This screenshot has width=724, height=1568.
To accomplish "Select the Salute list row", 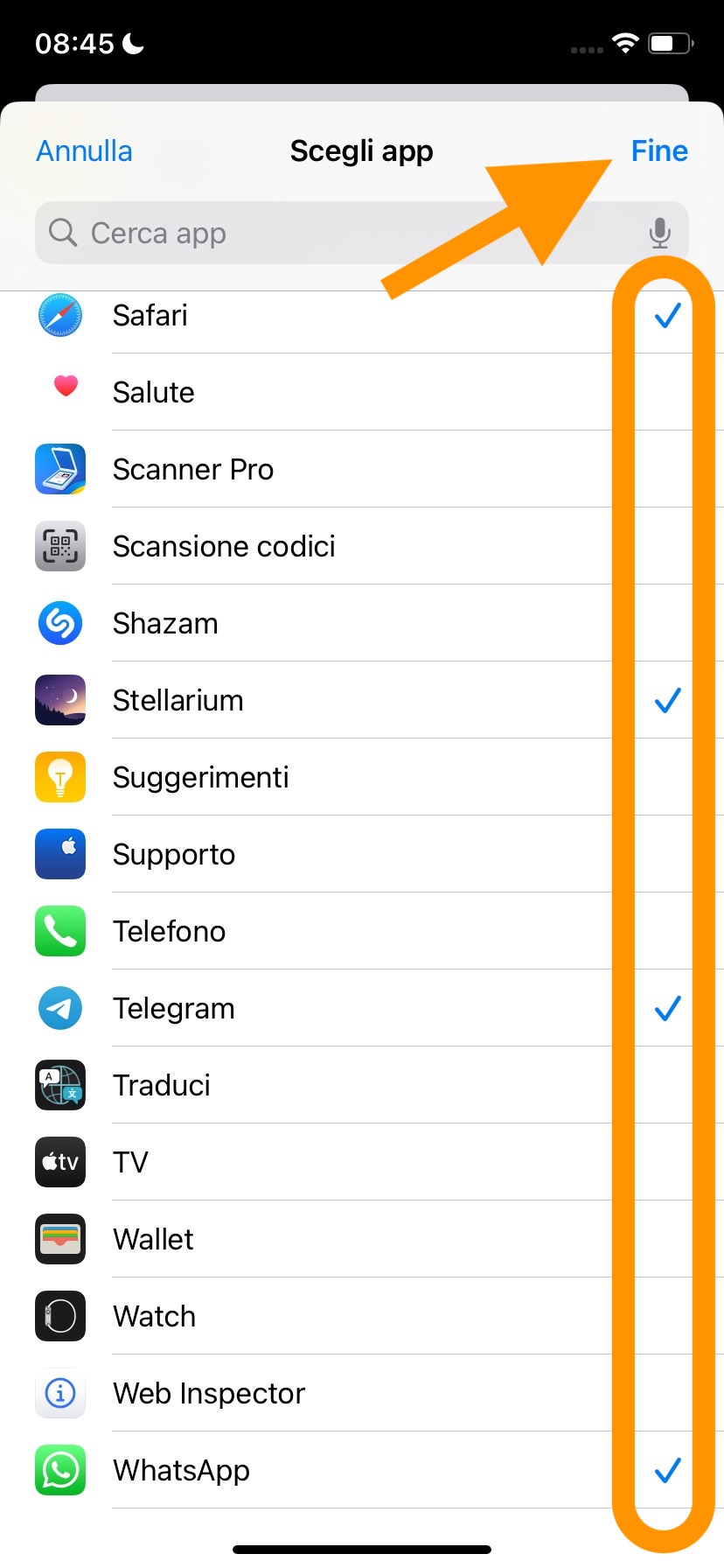I will pos(350,392).
